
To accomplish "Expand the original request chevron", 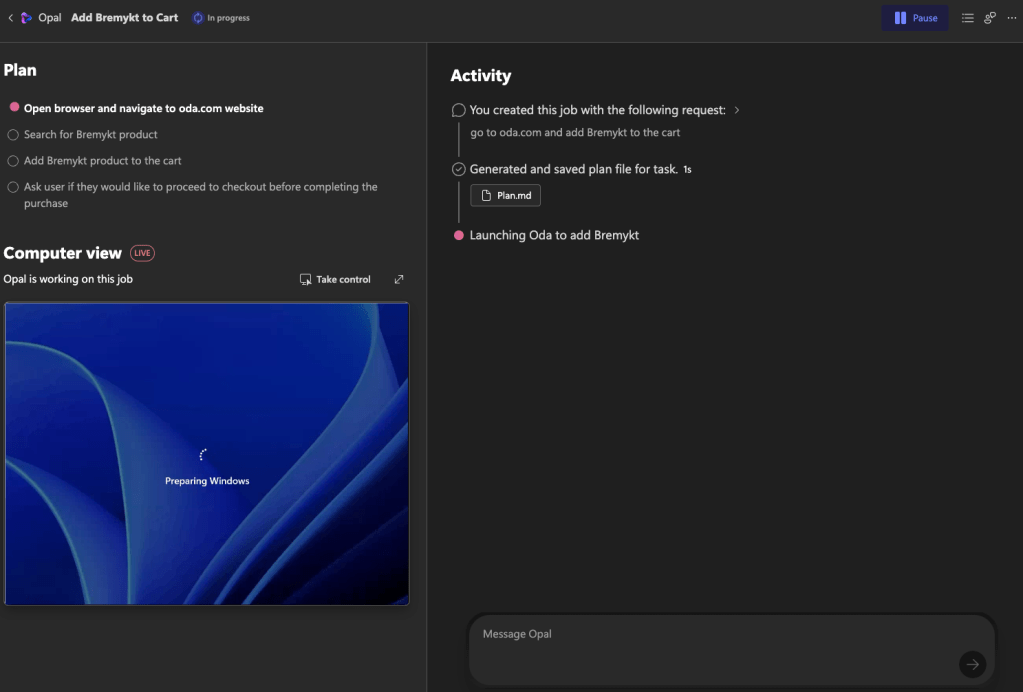I will tap(737, 110).
